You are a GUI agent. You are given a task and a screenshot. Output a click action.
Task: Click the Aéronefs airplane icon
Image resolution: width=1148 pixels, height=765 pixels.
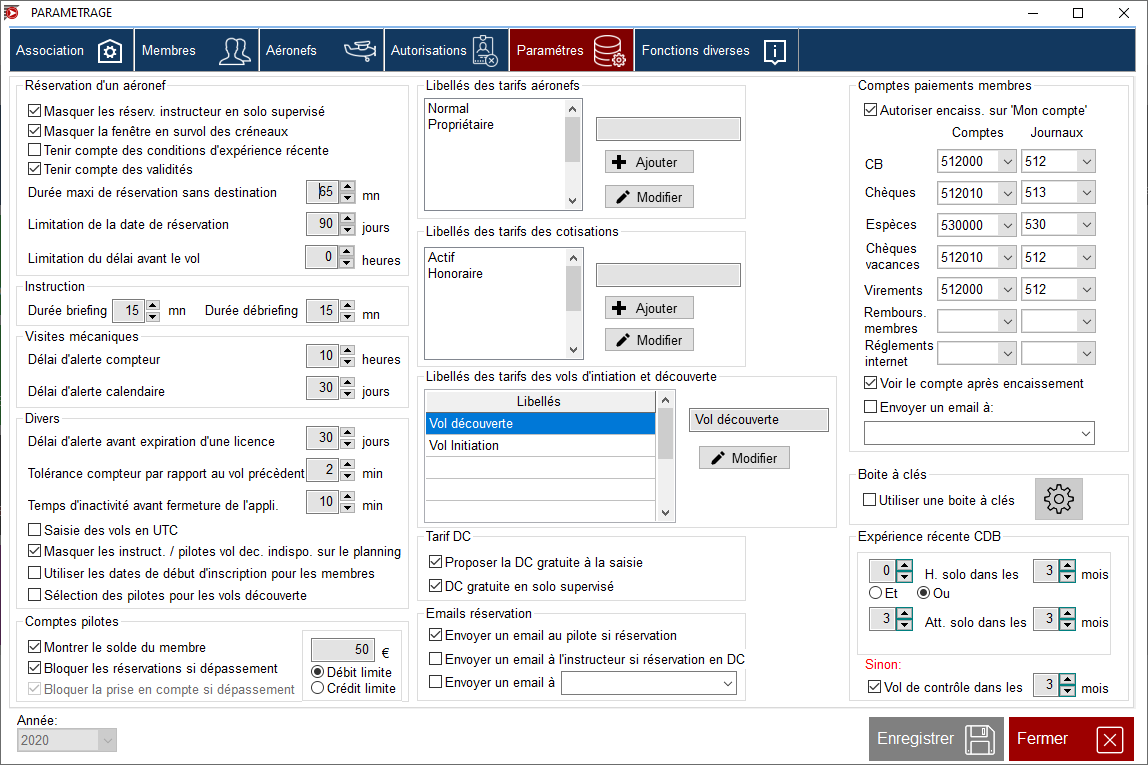360,51
